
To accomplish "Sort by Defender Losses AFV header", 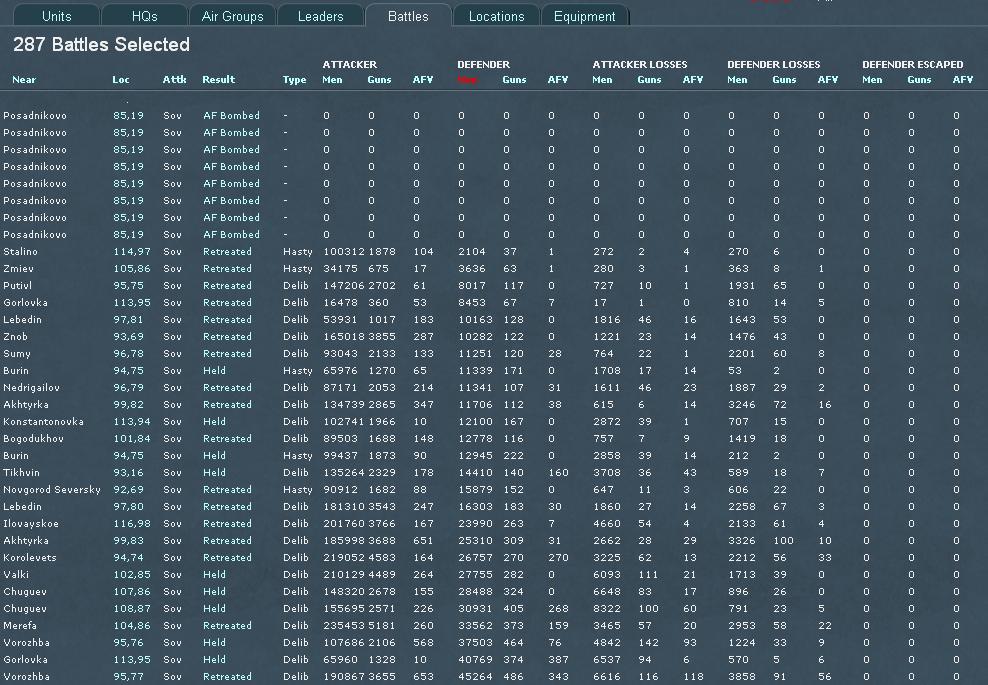I will point(828,79).
